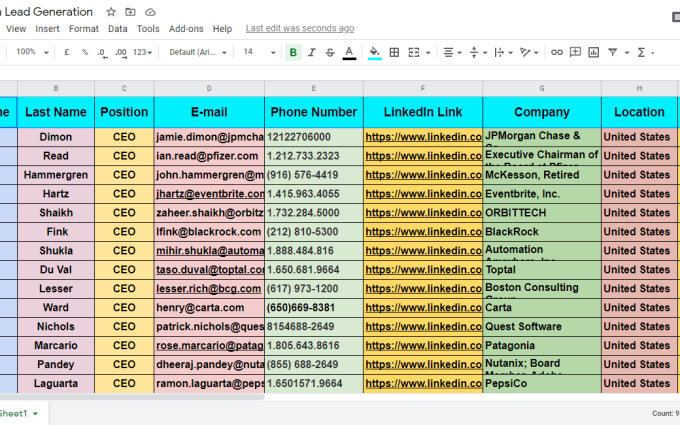
Task: Increase decimal places
Action: point(121,52)
